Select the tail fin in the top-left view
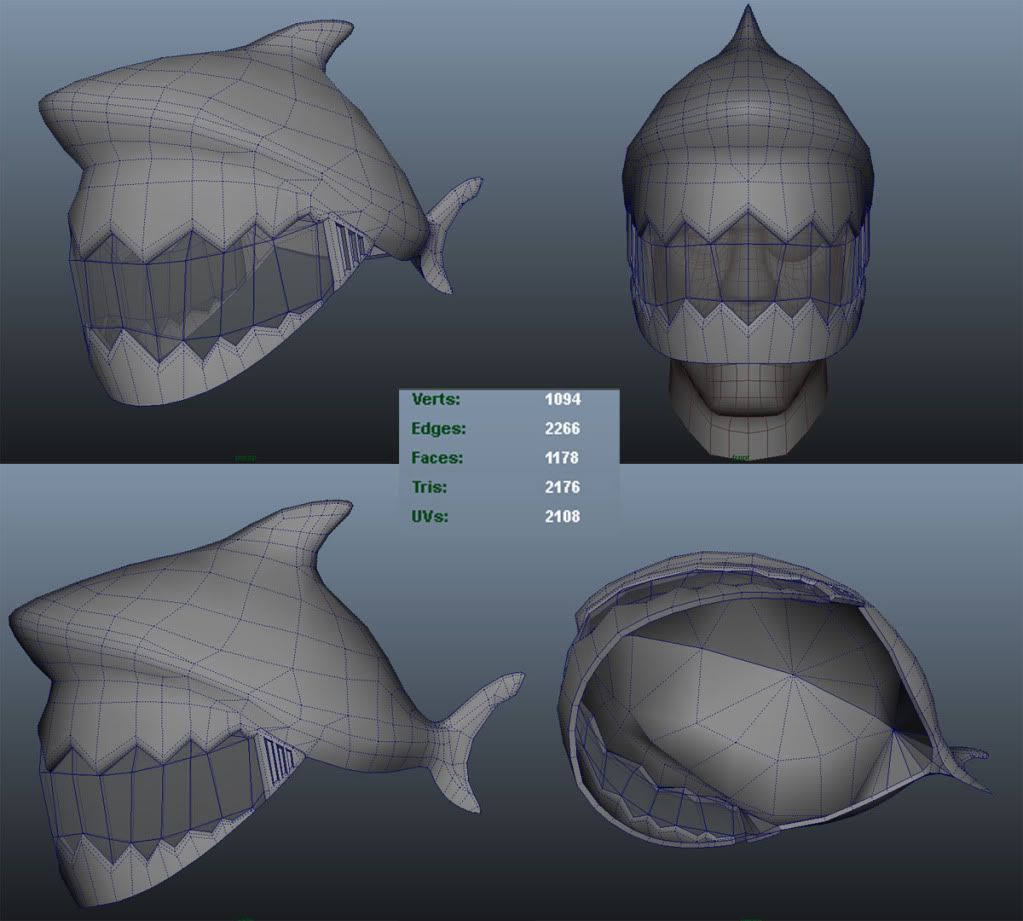 tap(447, 232)
